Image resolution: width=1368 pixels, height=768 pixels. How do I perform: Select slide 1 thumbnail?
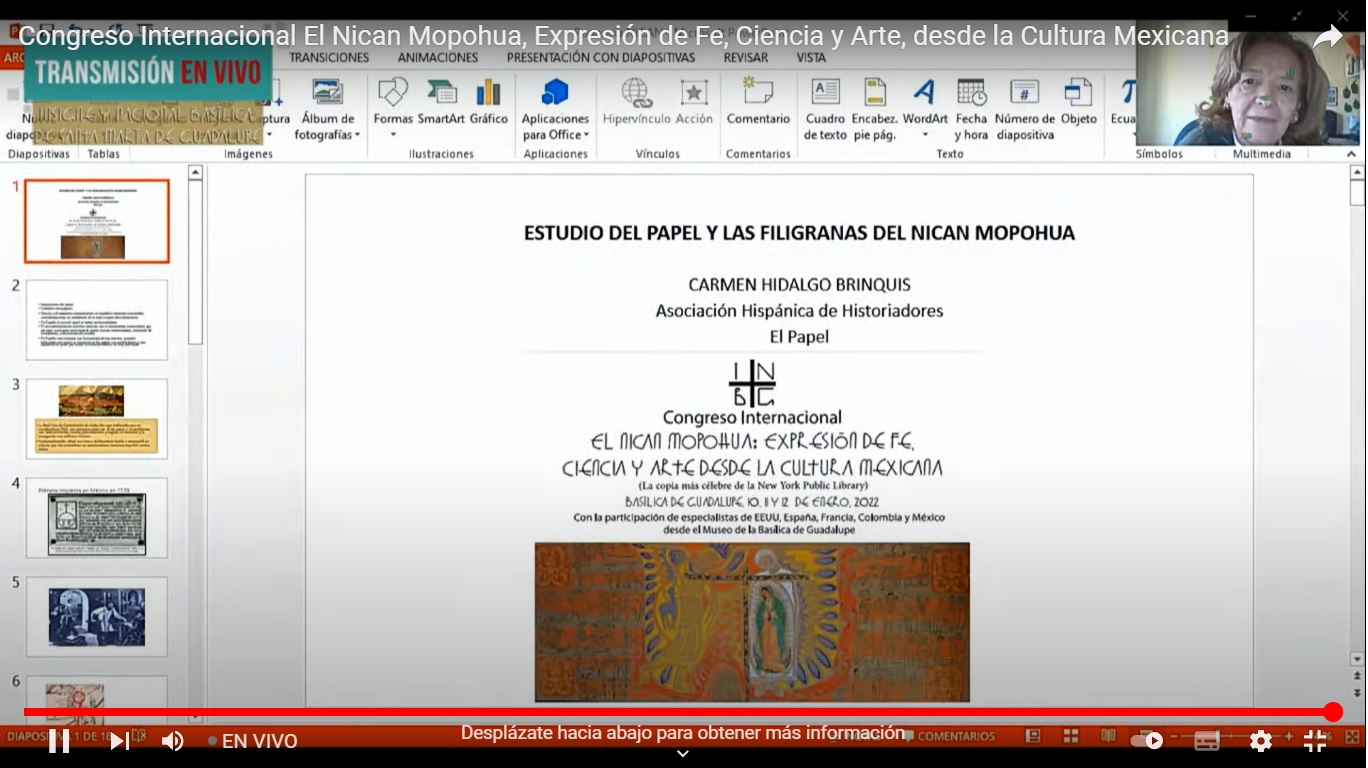click(97, 221)
